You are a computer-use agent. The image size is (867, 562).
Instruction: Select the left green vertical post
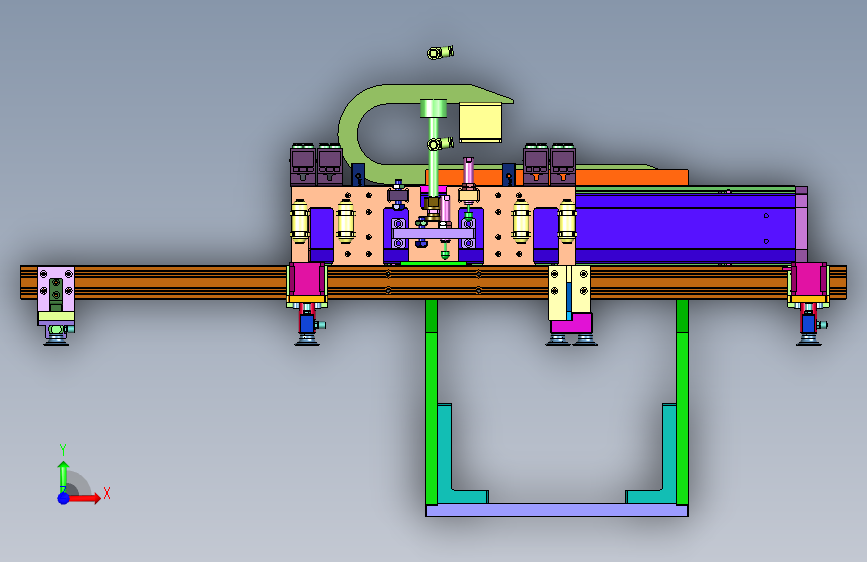(431, 402)
